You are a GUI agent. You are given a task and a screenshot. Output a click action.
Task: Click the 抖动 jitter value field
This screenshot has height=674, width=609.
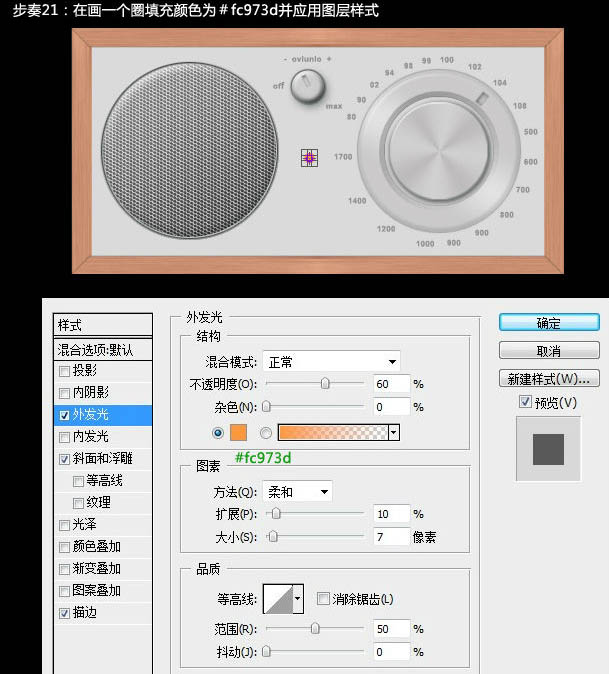click(391, 652)
